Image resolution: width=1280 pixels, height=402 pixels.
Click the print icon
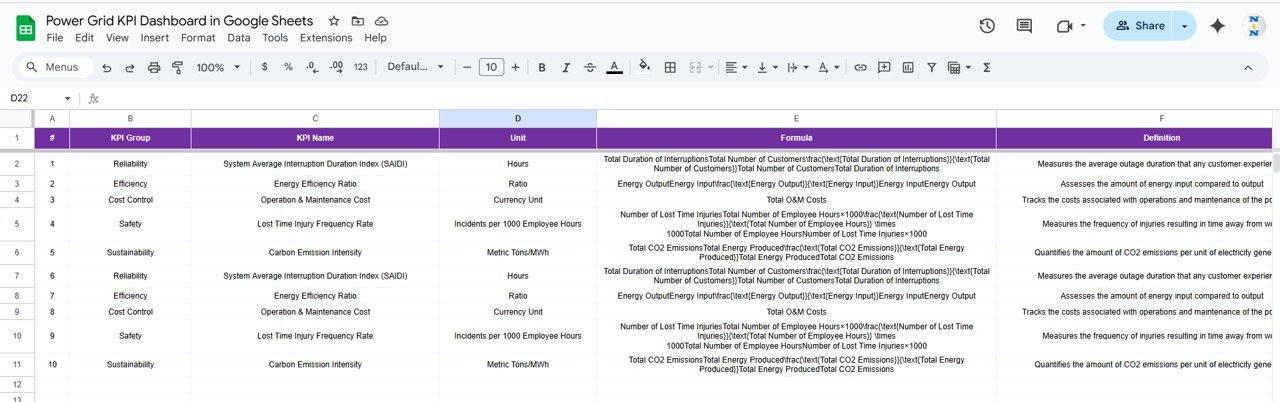pyautogui.click(x=154, y=67)
